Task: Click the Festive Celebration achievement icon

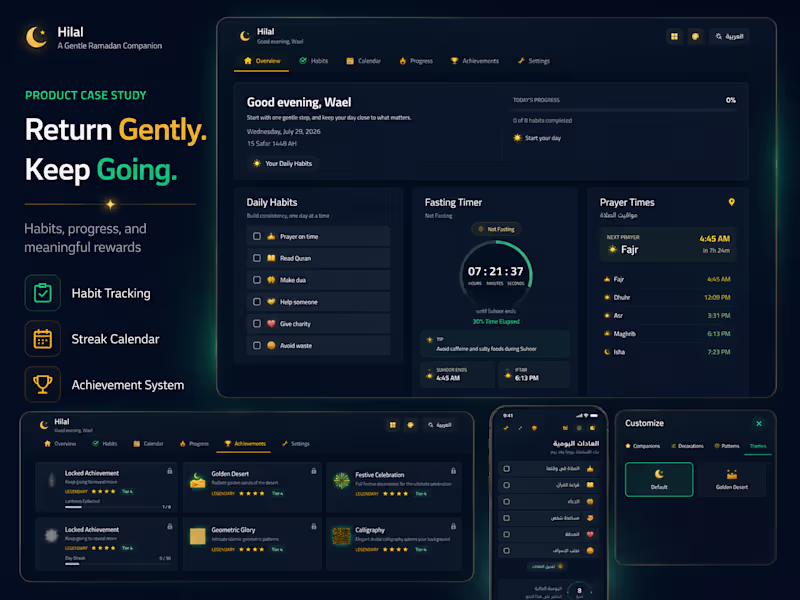Action: tap(341, 480)
